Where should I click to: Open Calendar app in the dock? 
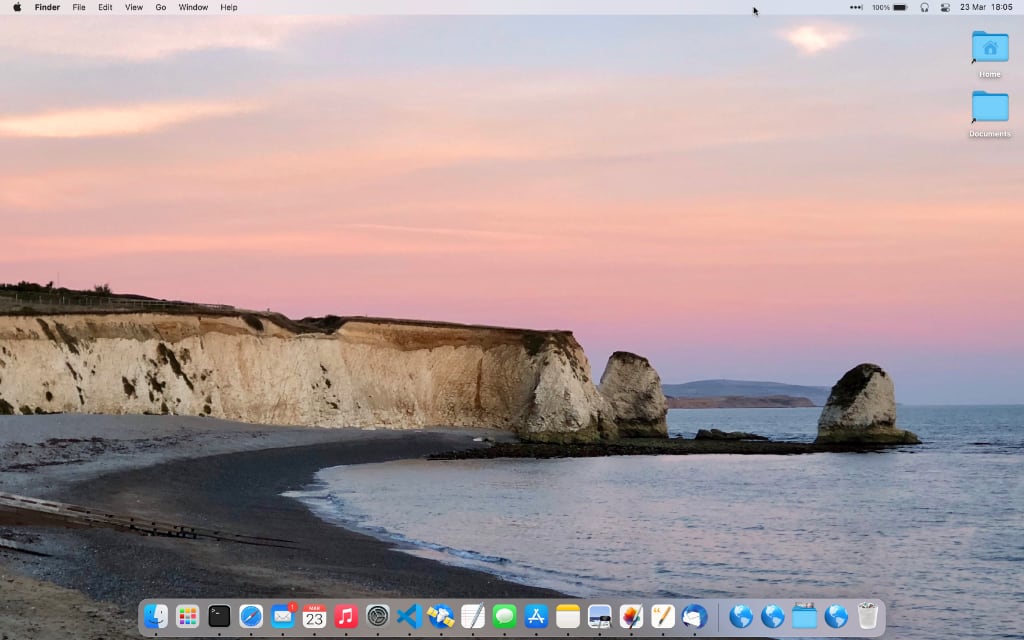point(315,617)
